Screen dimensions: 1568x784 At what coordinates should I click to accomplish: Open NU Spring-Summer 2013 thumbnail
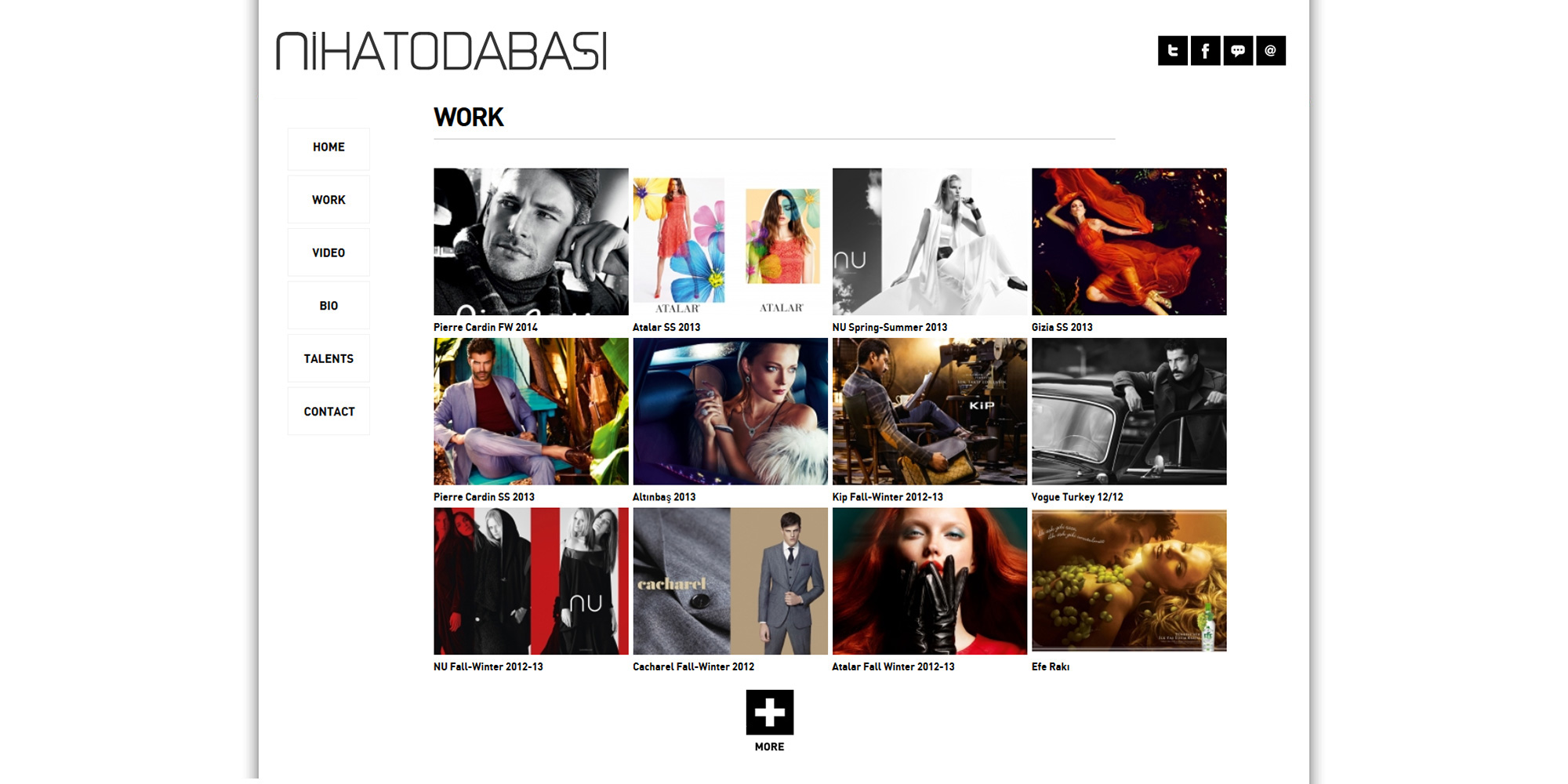point(930,241)
